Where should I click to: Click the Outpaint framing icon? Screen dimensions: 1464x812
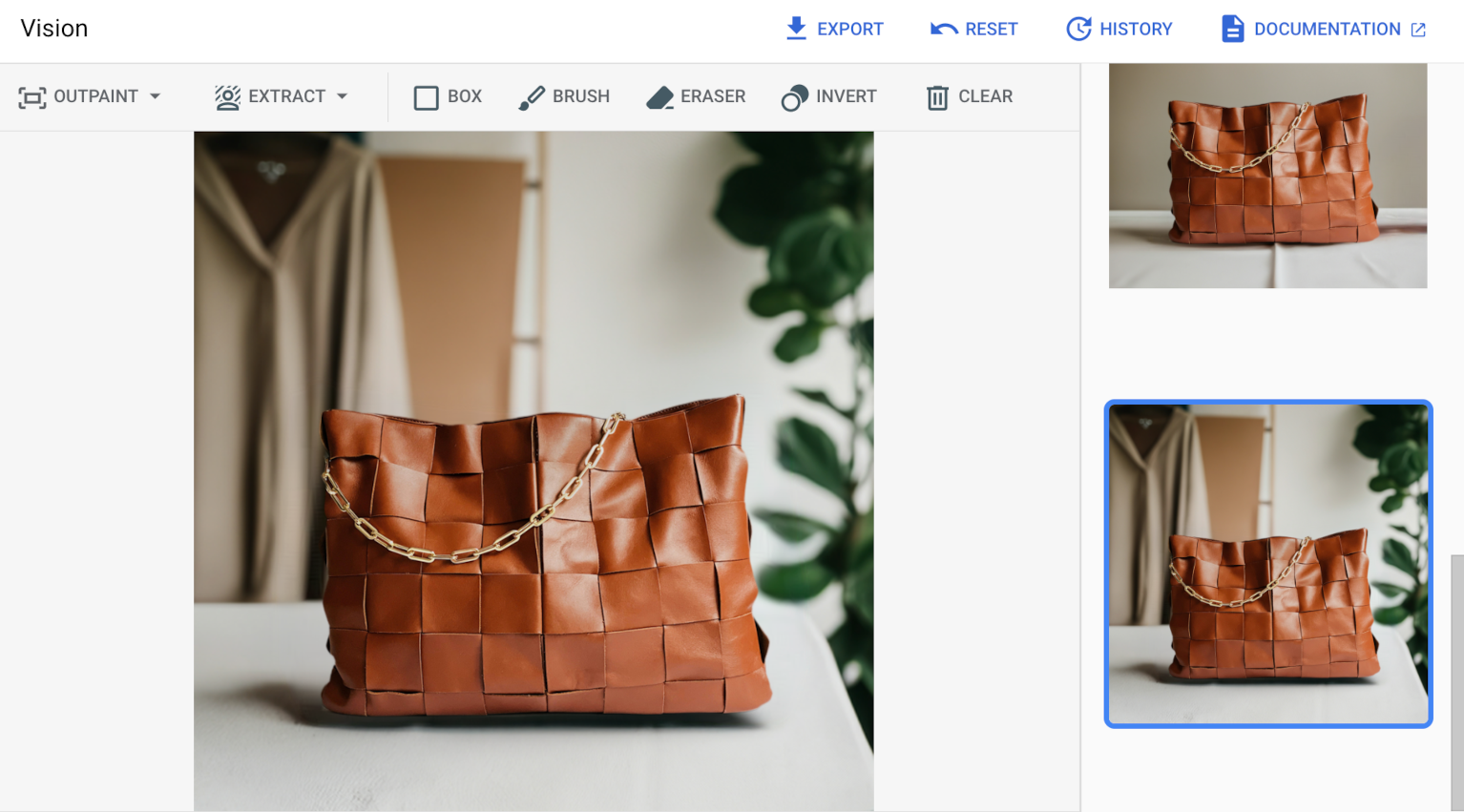(31, 96)
